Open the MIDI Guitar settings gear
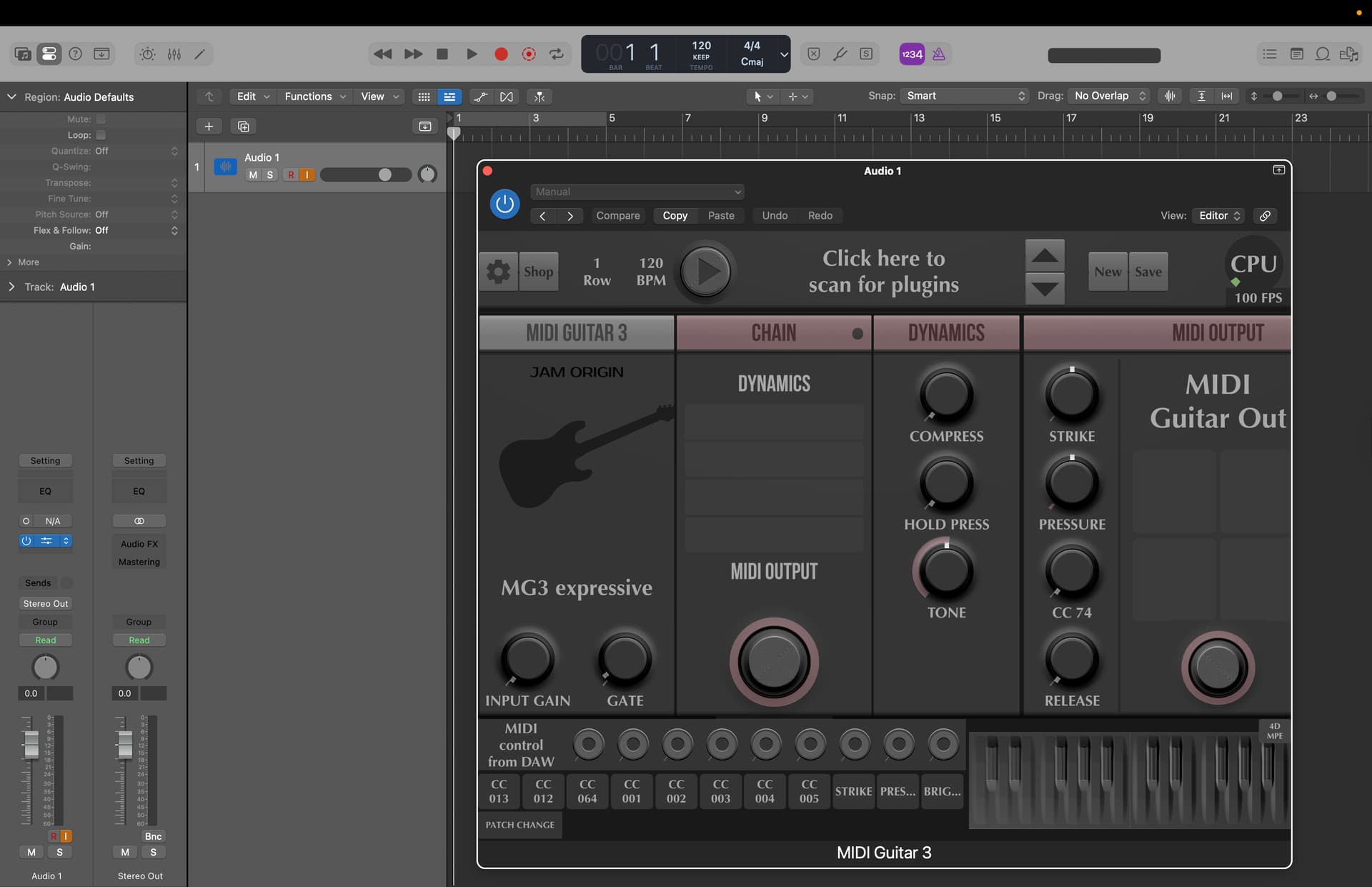Viewport: 1372px width, 887px height. coord(498,272)
